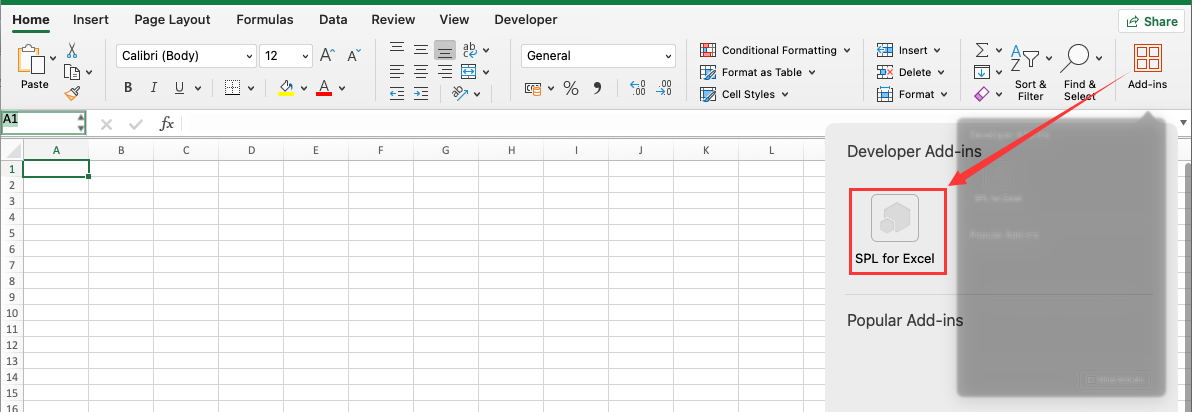
Task: Click the Add-ins ribbon button
Action: (x=1147, y=67)
